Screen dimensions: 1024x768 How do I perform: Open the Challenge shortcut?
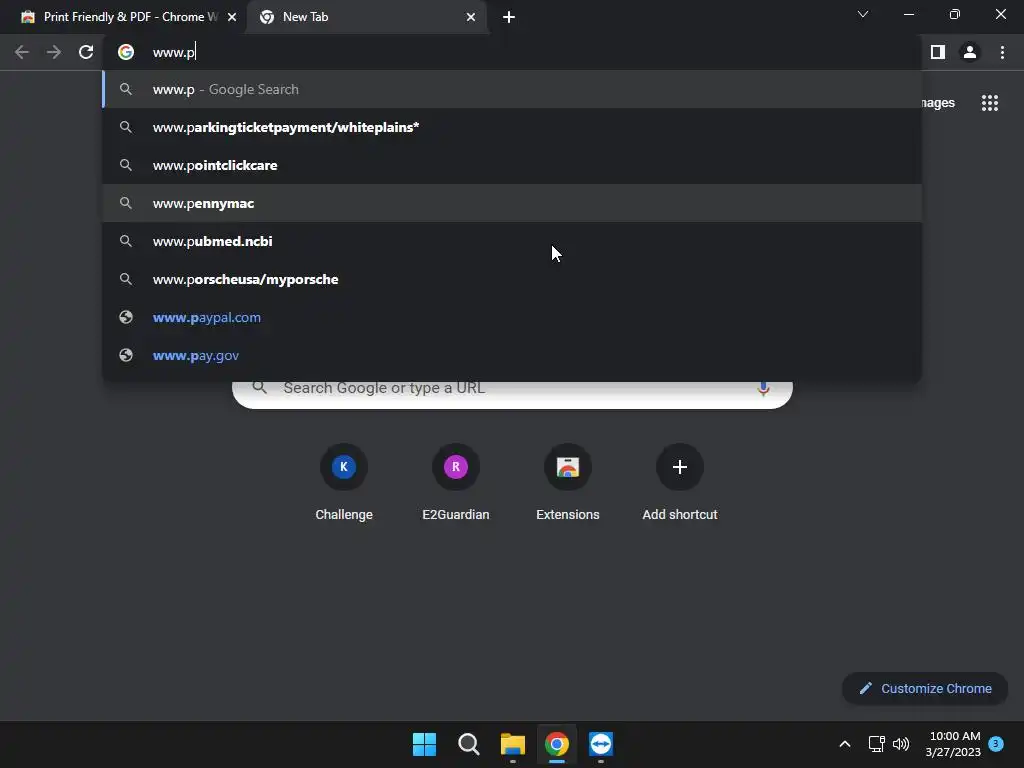[x=344, y=482]
